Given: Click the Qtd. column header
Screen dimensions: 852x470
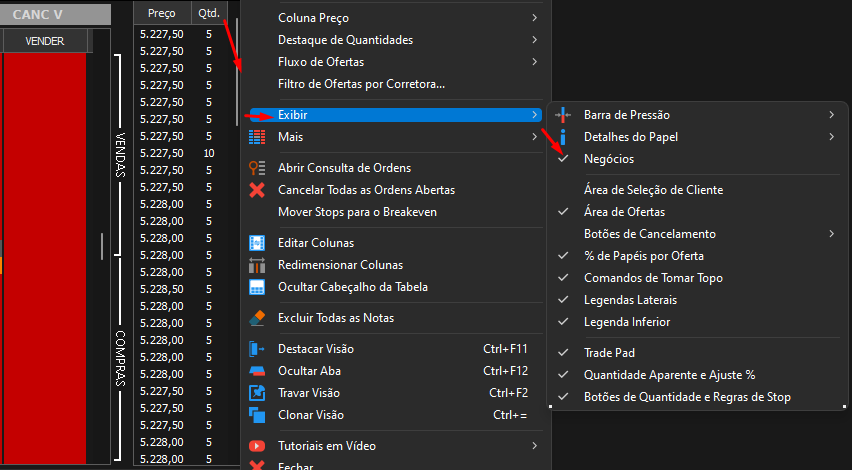Looking at the screenshot, I should (x=209, y=13).
